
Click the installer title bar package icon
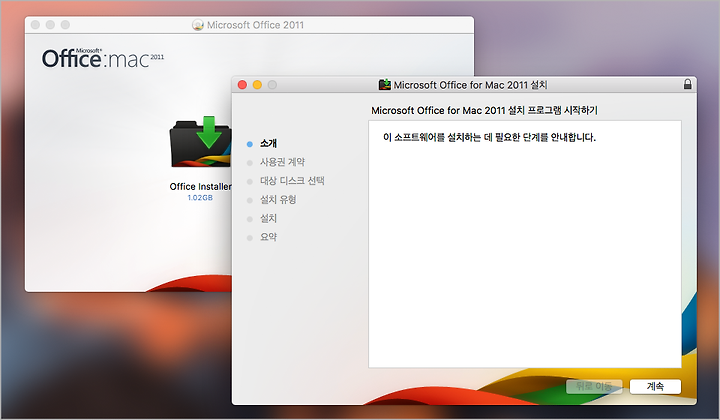click(x=385, y=84)
